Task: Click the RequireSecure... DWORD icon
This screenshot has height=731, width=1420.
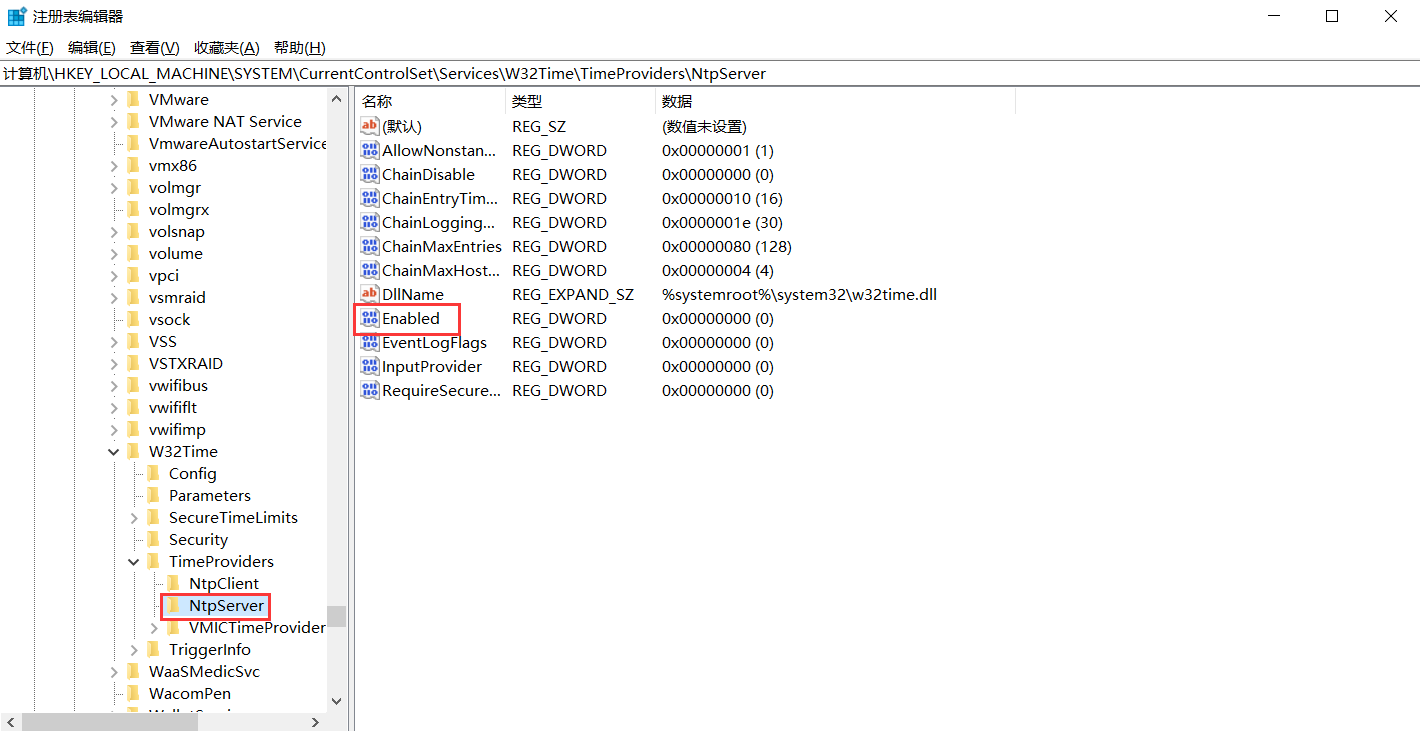Action: tap(370, 391)
